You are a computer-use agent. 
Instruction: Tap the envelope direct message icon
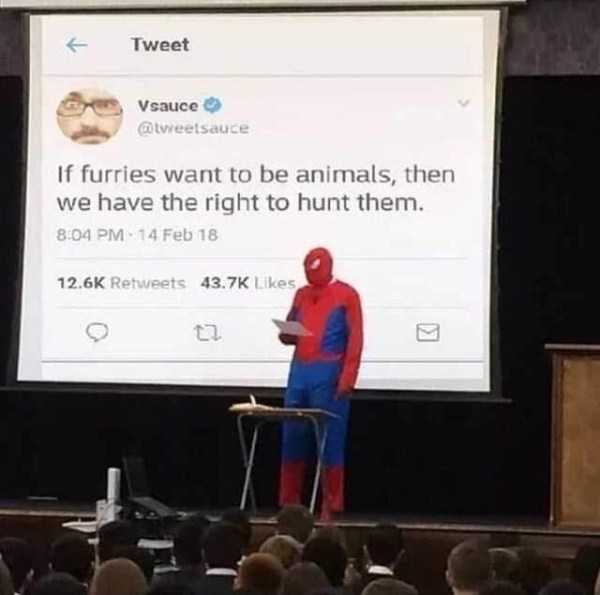[428, 332]
